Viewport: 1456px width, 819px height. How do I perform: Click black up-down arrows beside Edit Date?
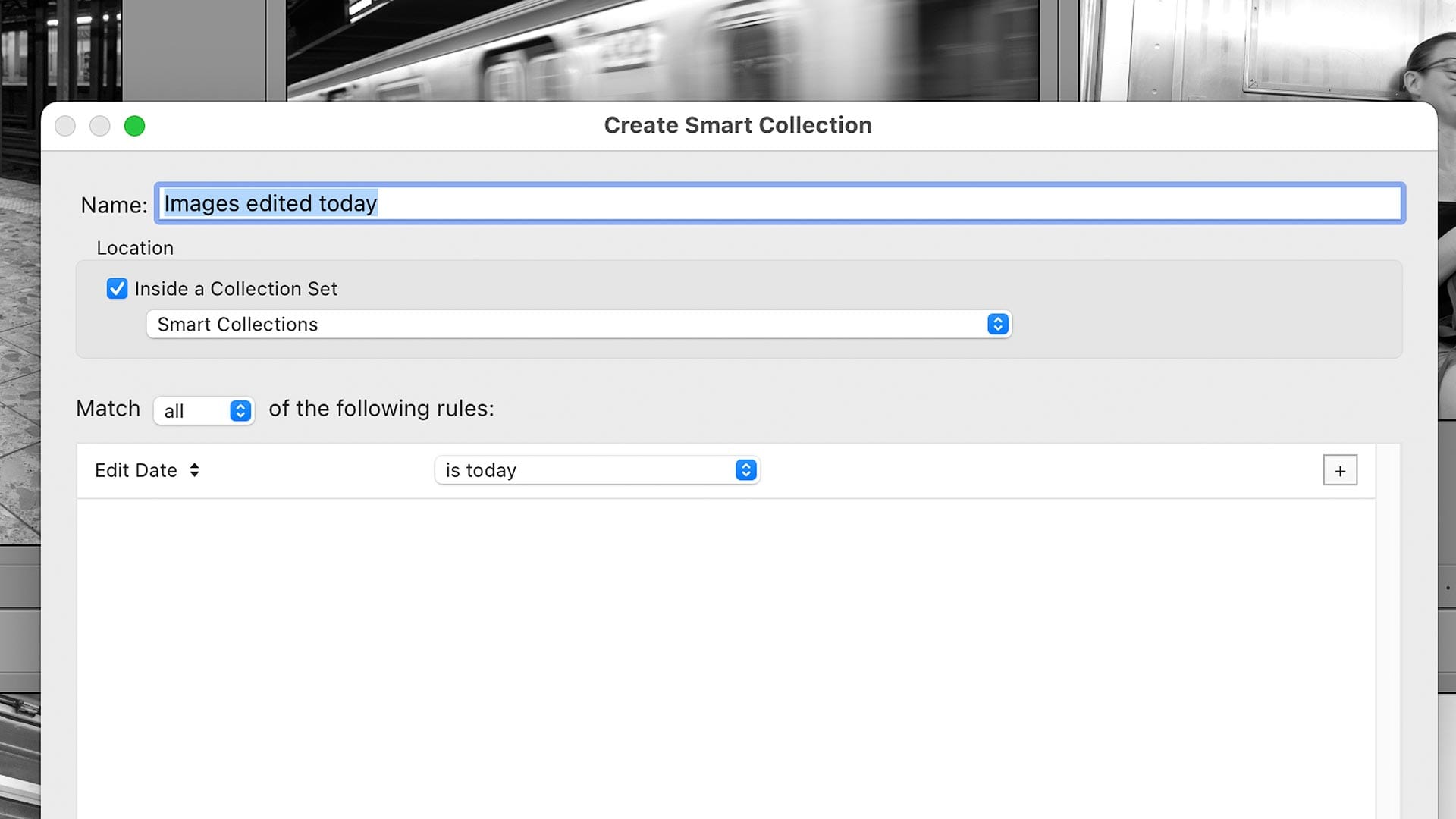(195, 471)
